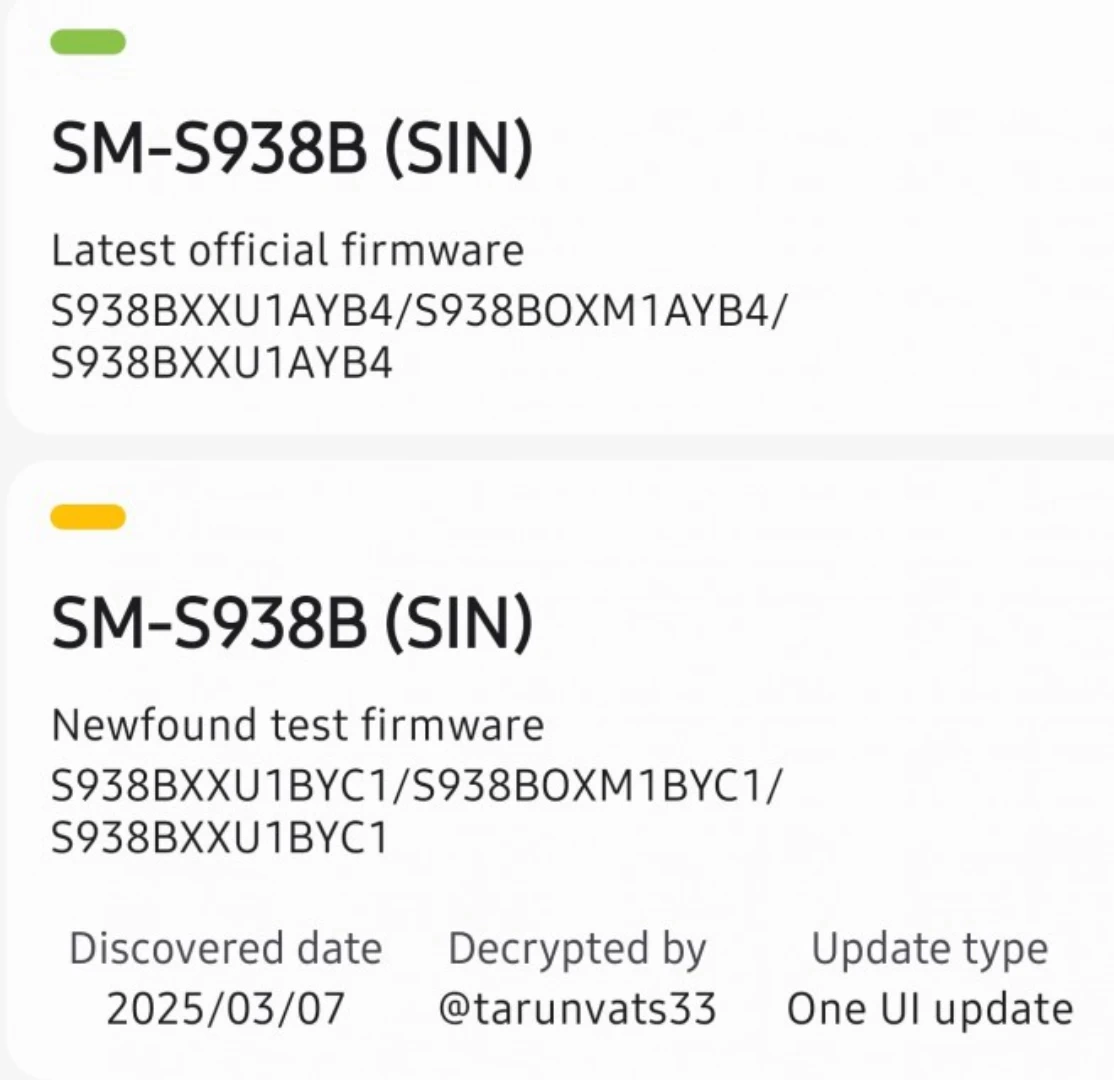Tap SM-S938B model name in test firmware card
This screenshot has width=1114, height=1080.
(208, 624)
